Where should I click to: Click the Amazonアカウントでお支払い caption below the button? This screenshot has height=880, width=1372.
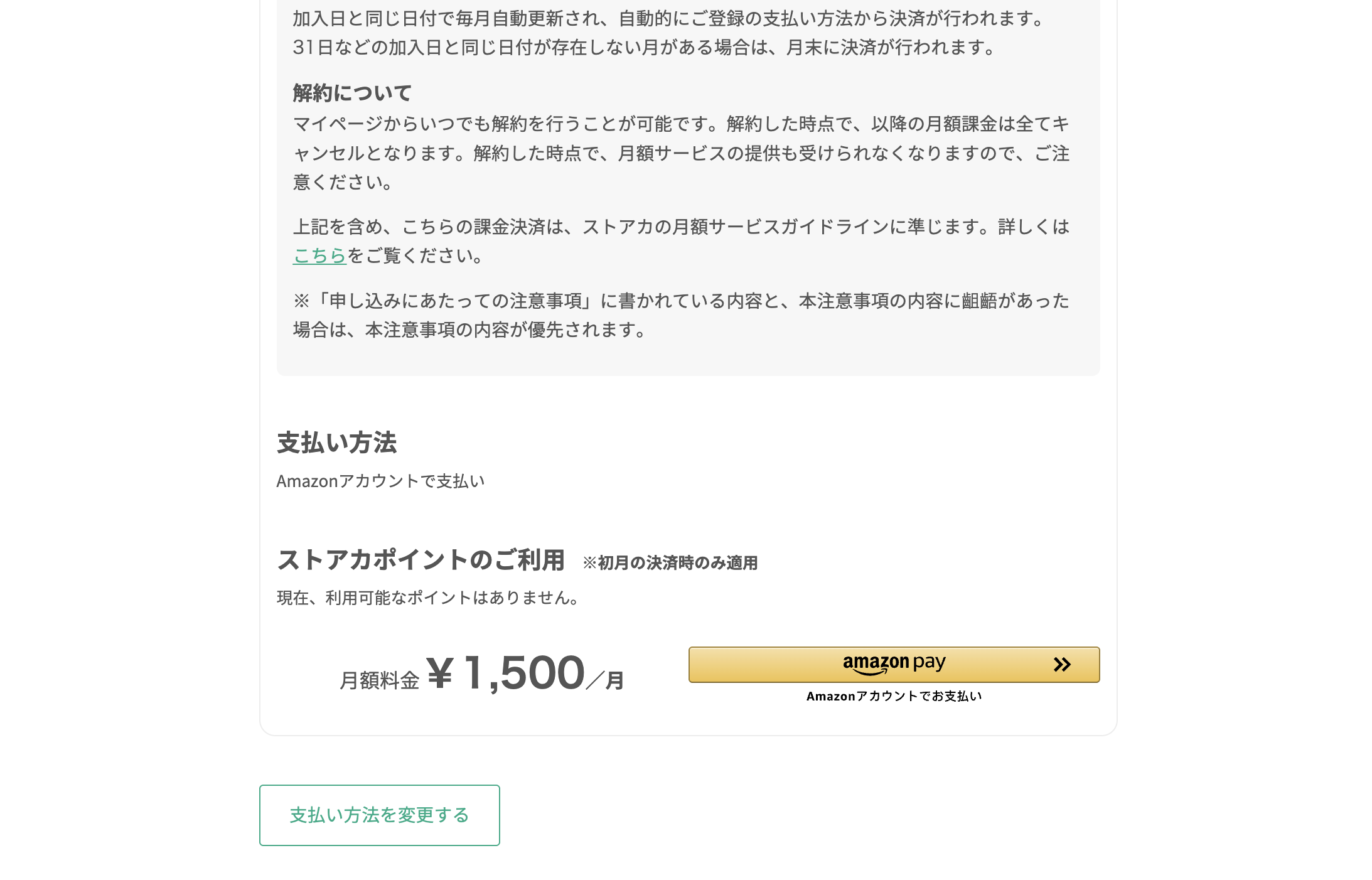(x=894, y=696)
